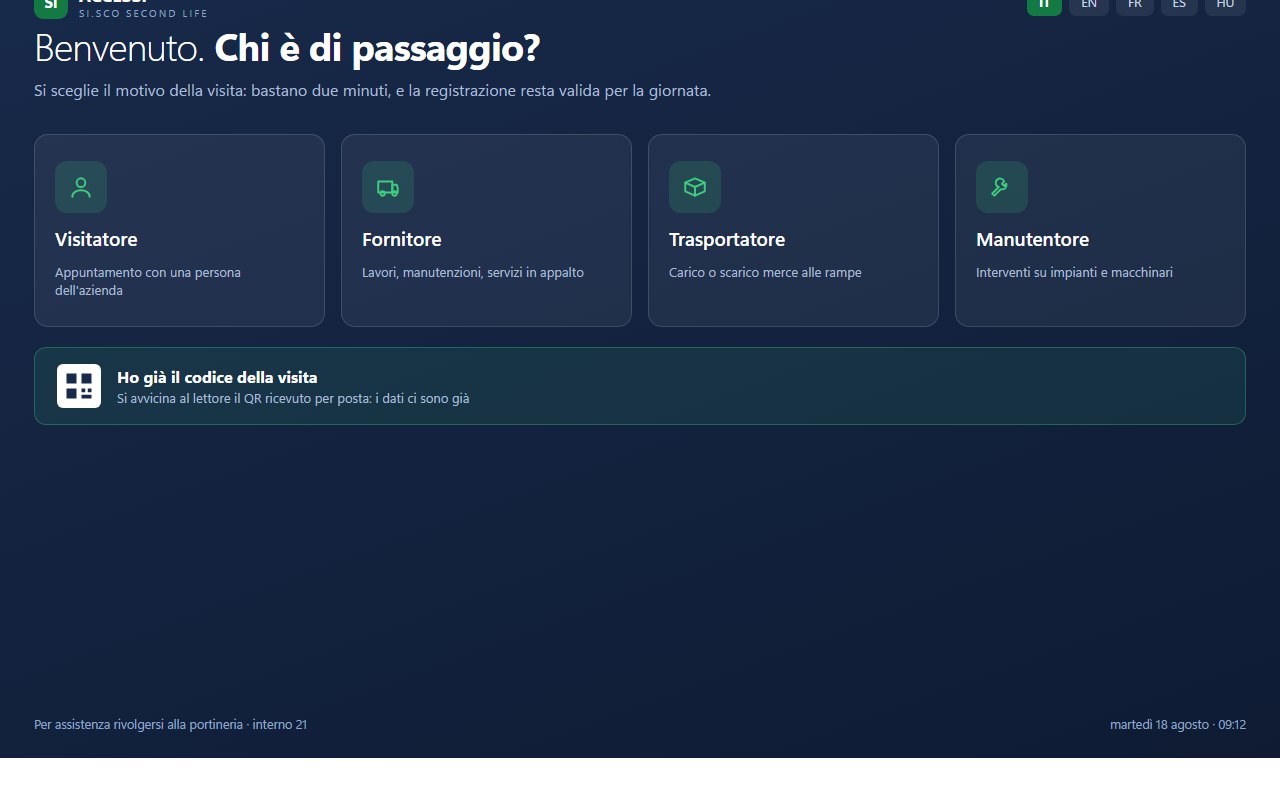This screenshot has width=1280, height=800.
Task: Click 'Interventi su impianti e macchinari' text
Action: point(1074,272)
